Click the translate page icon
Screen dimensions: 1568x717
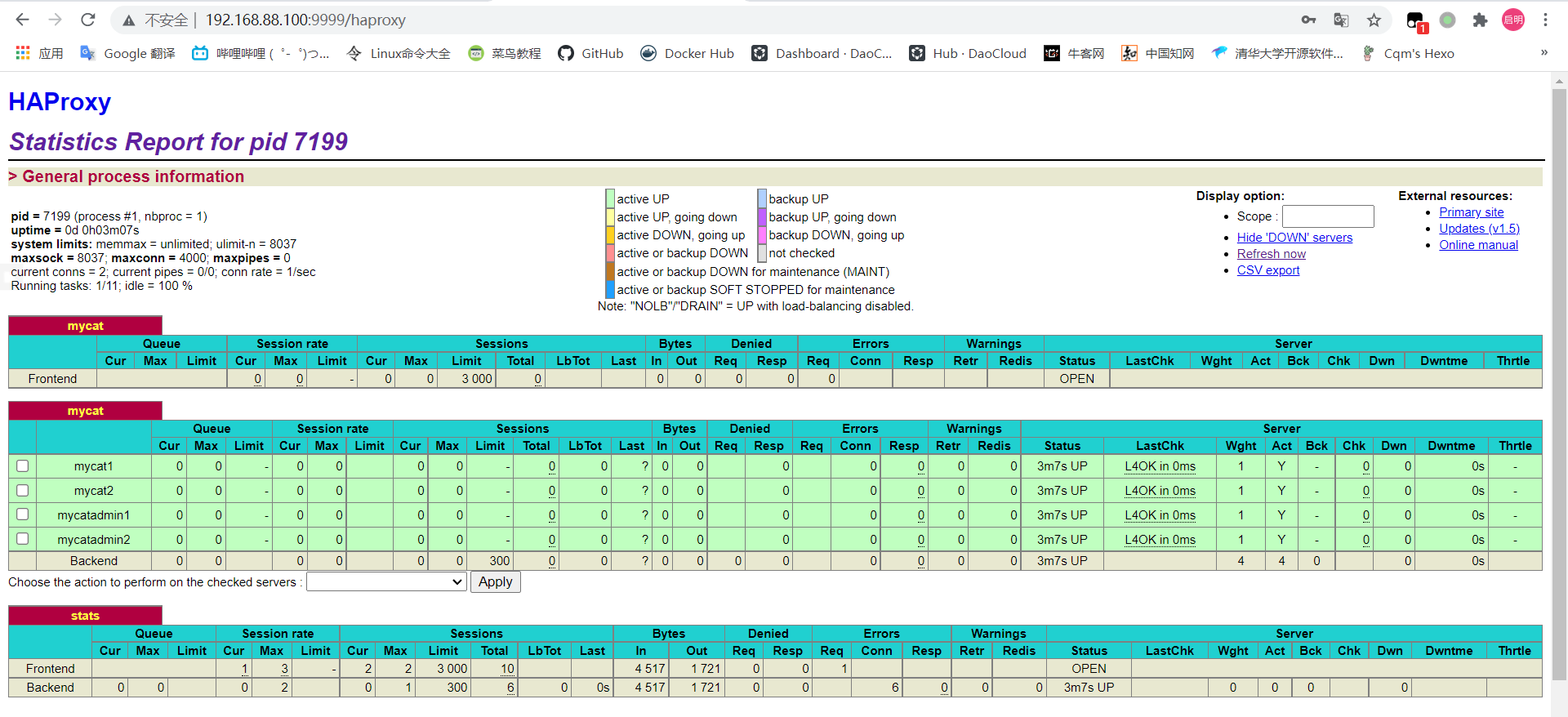(x=1341, y=20)
